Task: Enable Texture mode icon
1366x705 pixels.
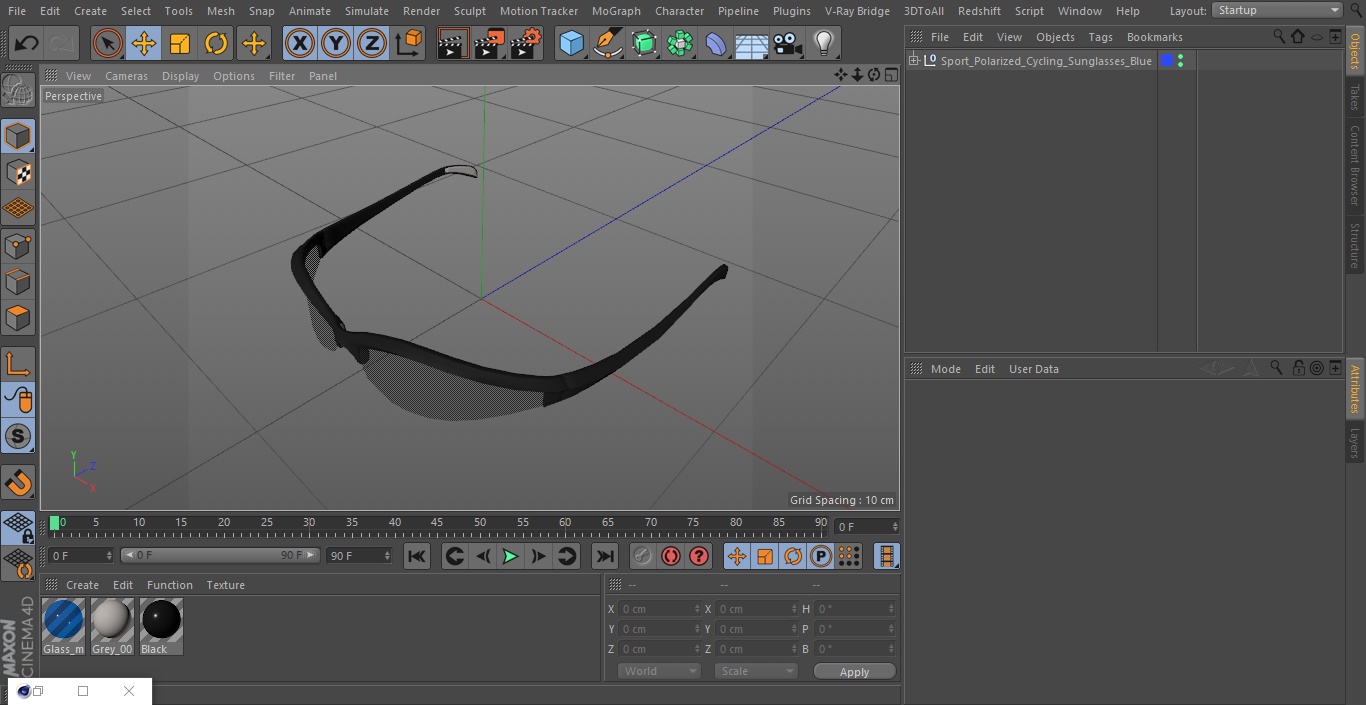Action: pyautogui.click(x=18, y=173)
